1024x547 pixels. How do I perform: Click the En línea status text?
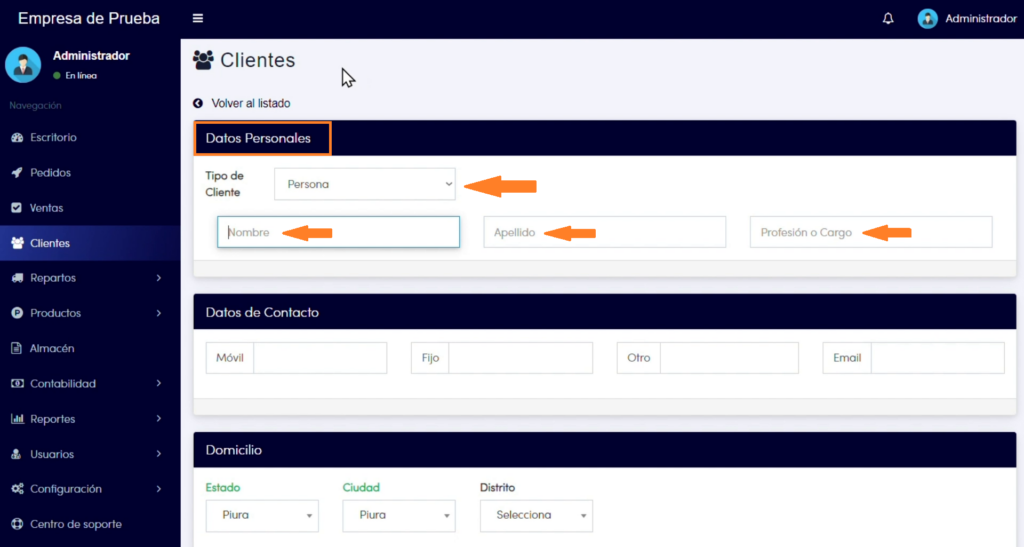pyautogui.click(x=81, y=76)
